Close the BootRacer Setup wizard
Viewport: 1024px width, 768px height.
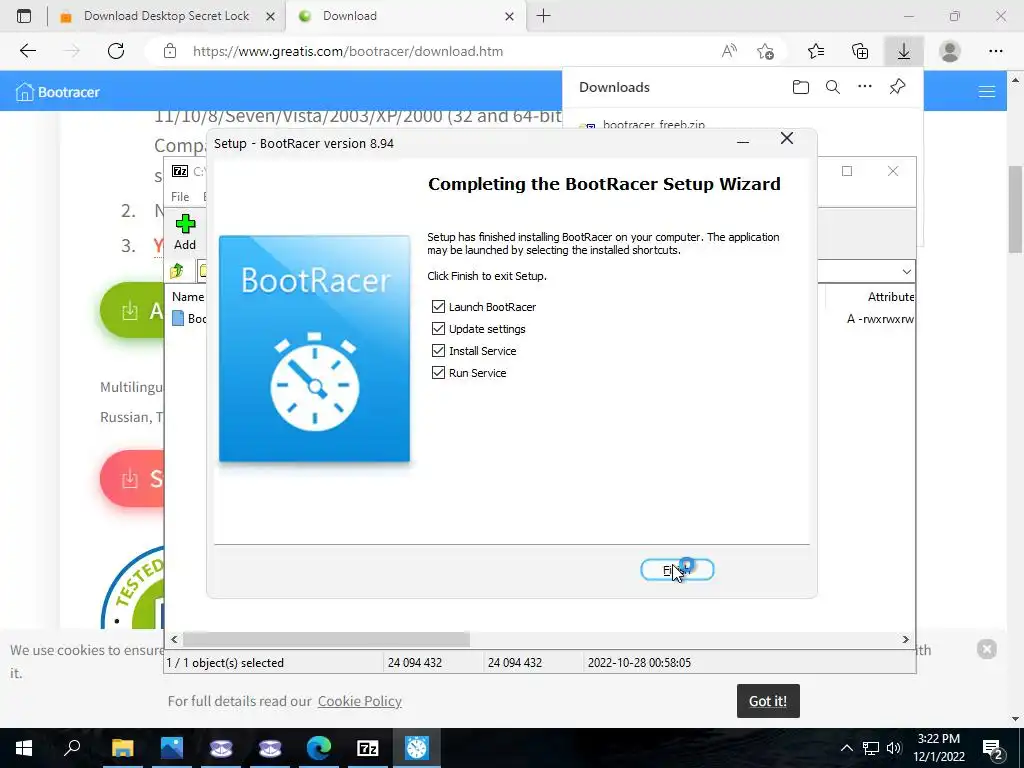click(787, 138)
